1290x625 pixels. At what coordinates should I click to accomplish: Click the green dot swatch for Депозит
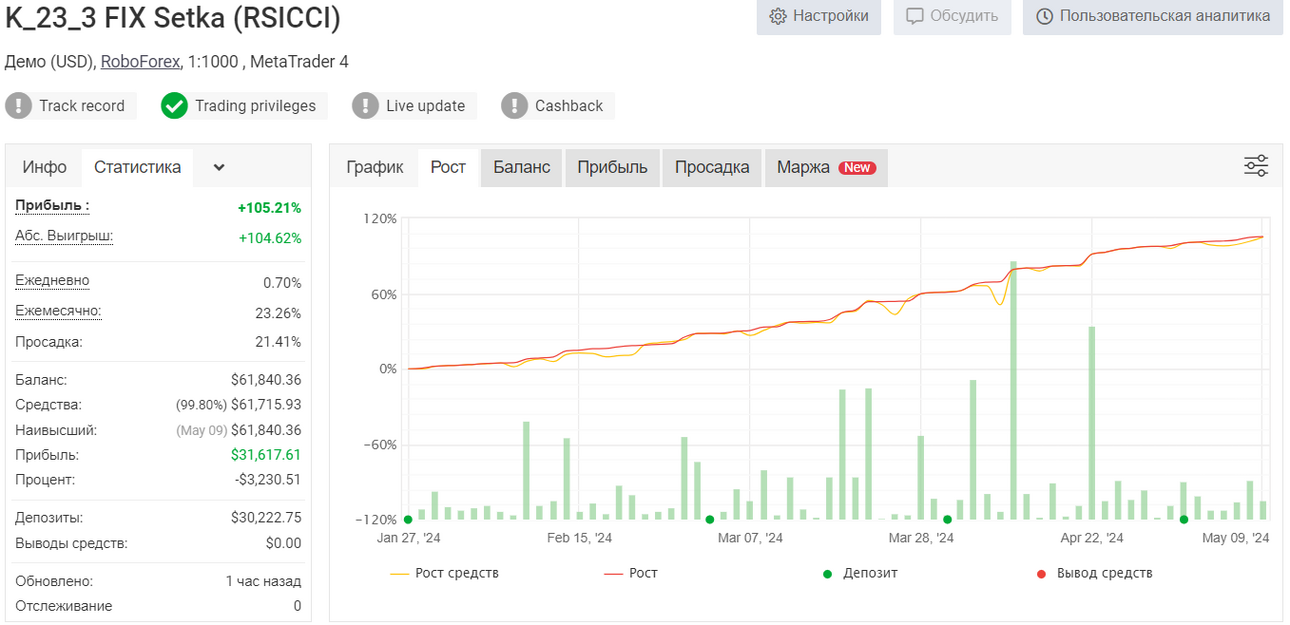(827, 574)
